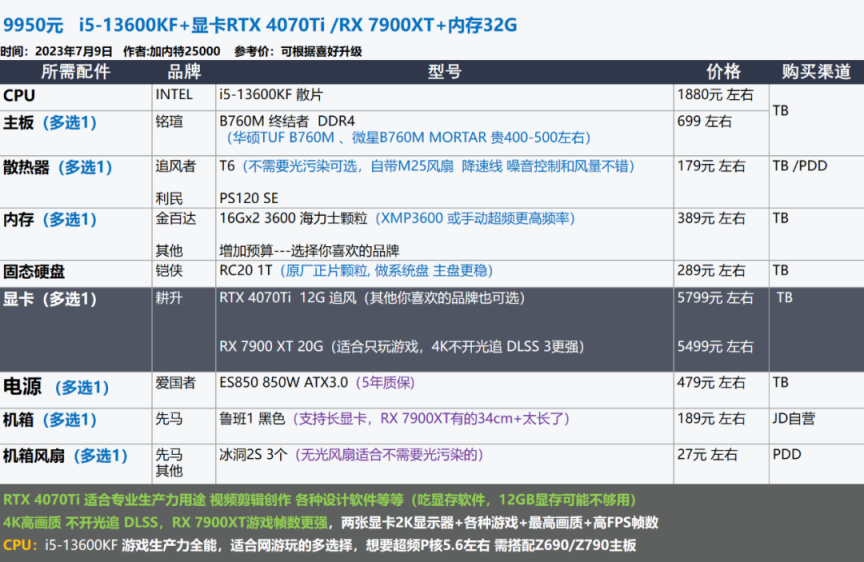Select '冰洞2S 3个' fan model text

[x=253, y=455]
